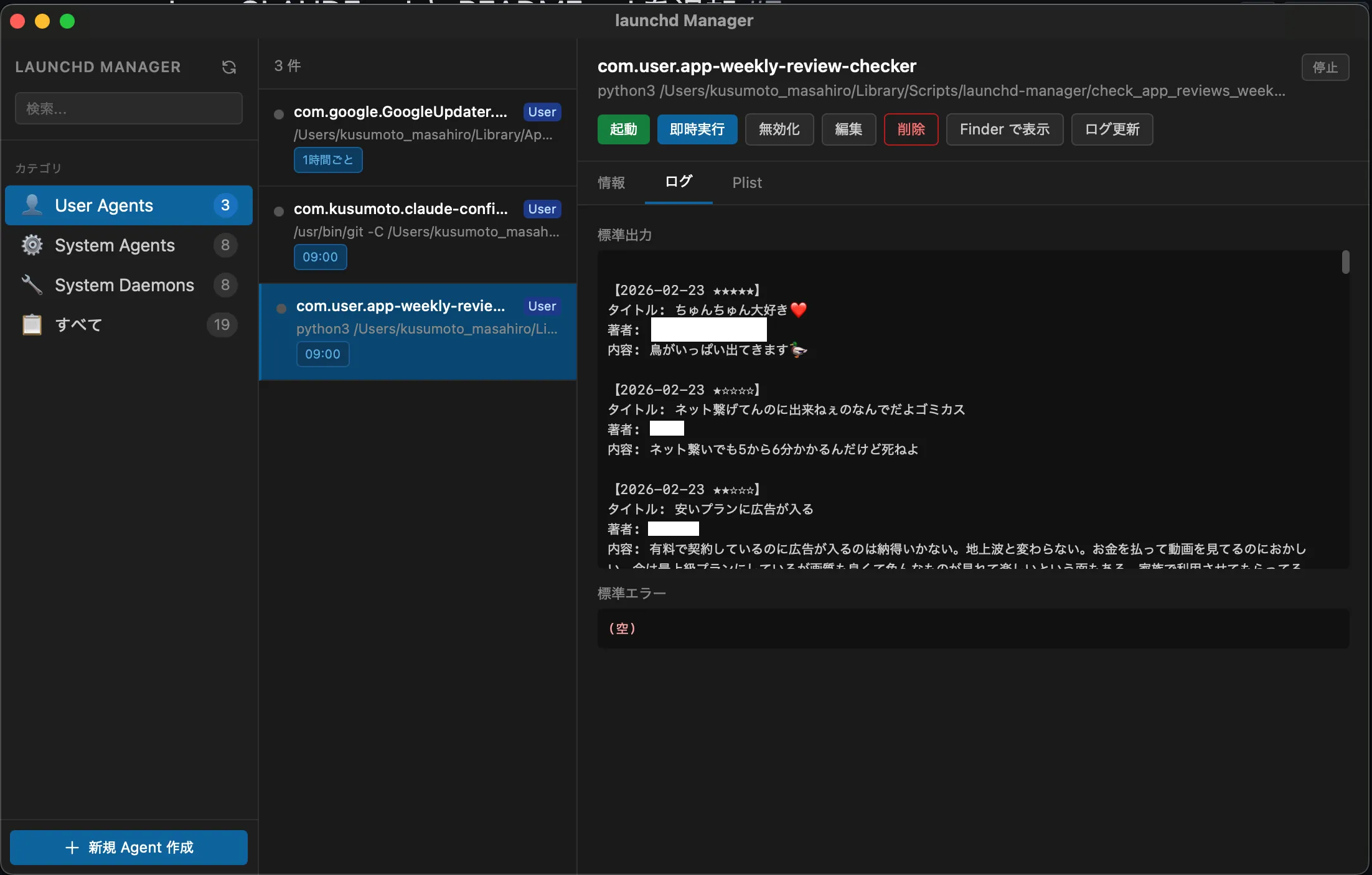Run immediately with 即時実行 button
Viewport: 1372px width, 875px height.
[x=697, y=129]
